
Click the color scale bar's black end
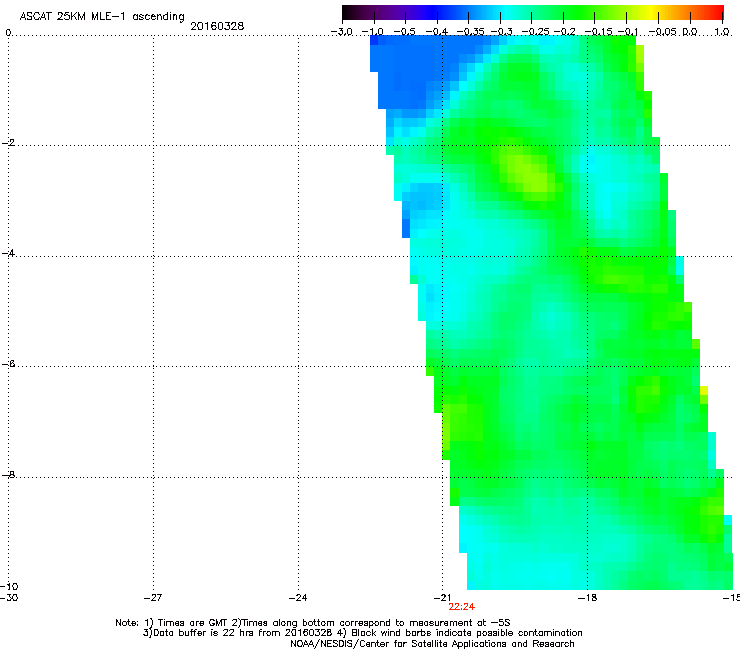pyautogui.click(x=349, y=13)
